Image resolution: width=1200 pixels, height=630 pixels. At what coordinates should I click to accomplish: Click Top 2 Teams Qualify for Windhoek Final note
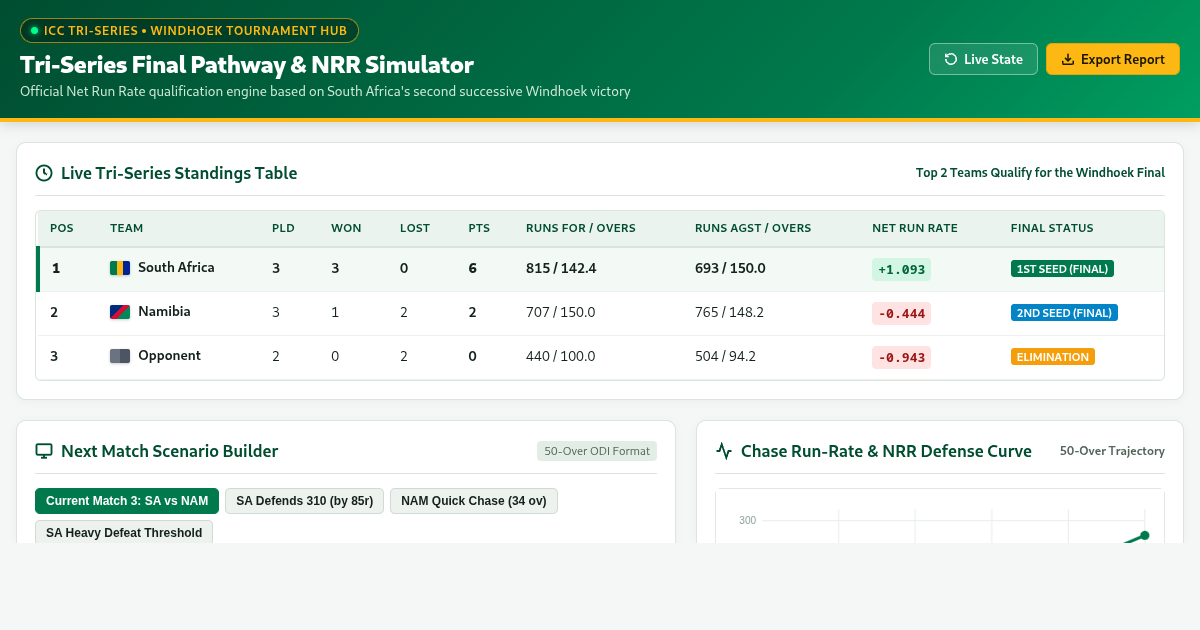pos(1040,173)
